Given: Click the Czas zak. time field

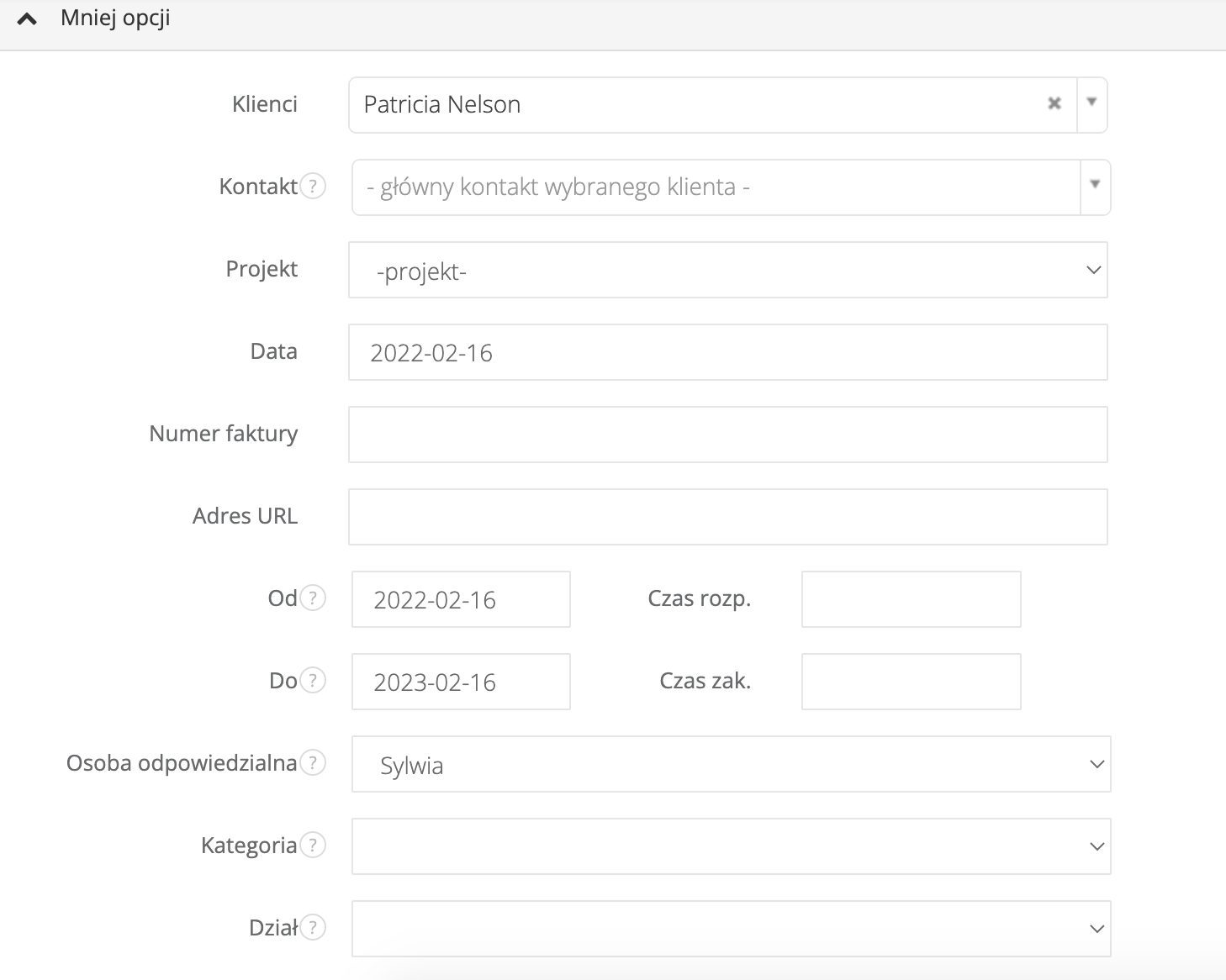Looking at the screenshot, I should (911, 682).
